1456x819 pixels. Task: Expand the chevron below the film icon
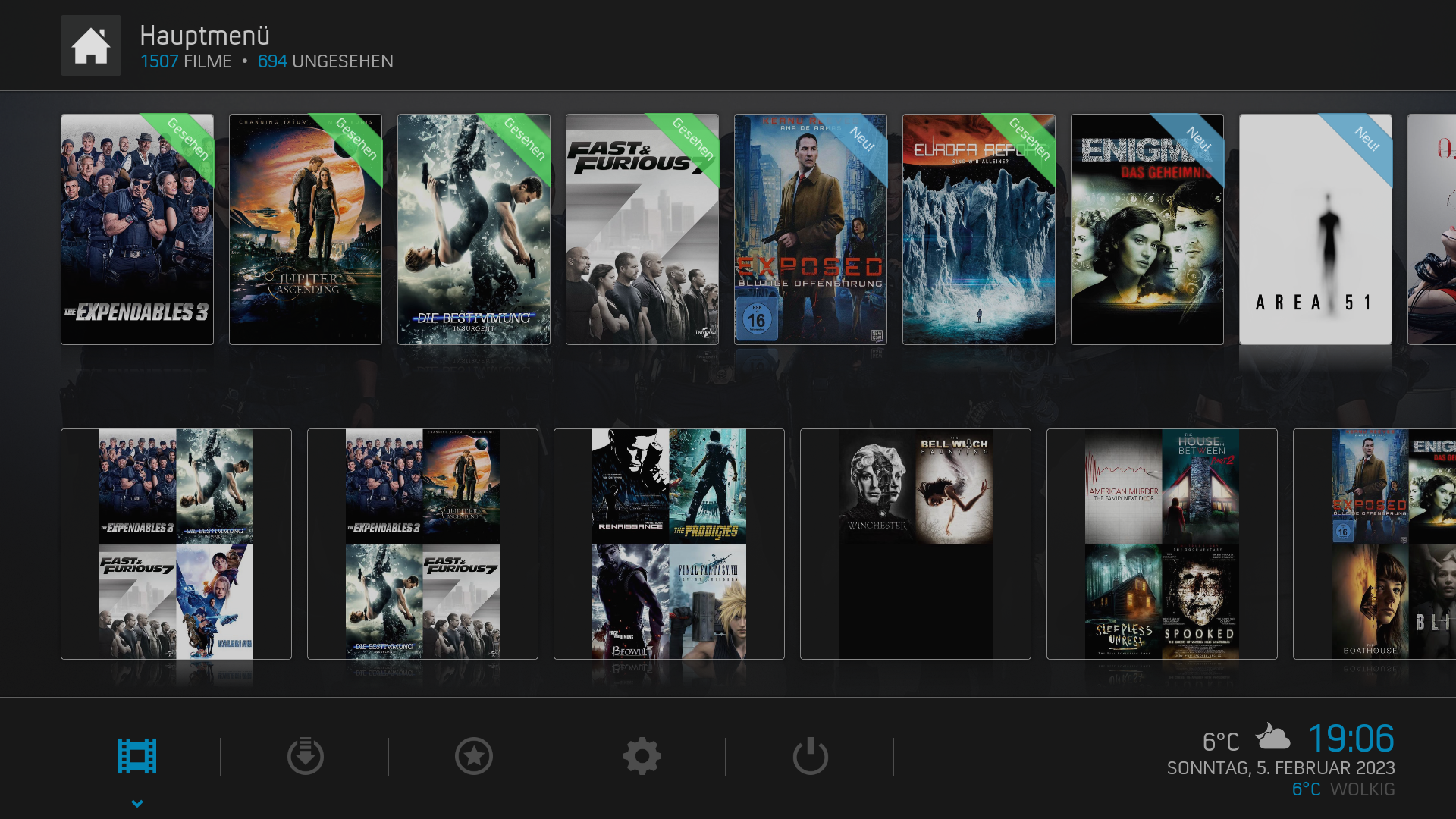coord(137,803)
